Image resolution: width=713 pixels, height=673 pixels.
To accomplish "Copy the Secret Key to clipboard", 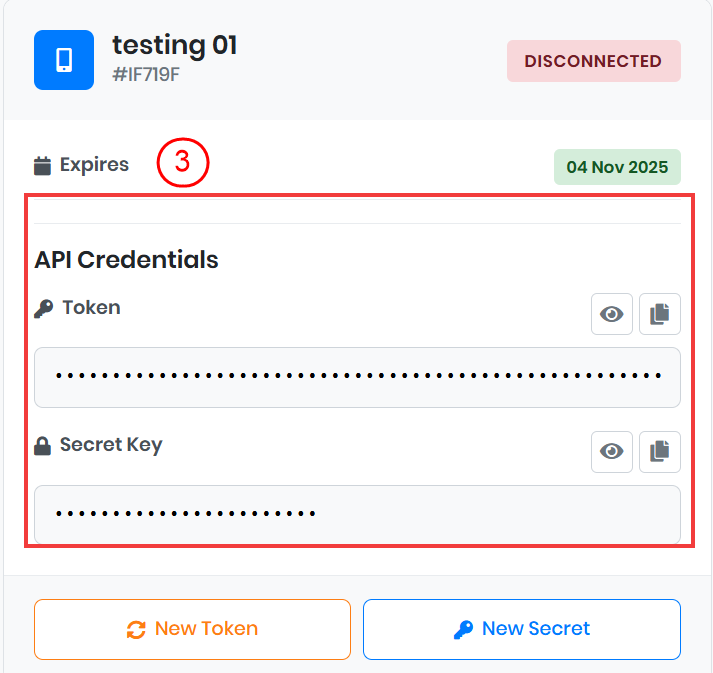I will [659, 452].
